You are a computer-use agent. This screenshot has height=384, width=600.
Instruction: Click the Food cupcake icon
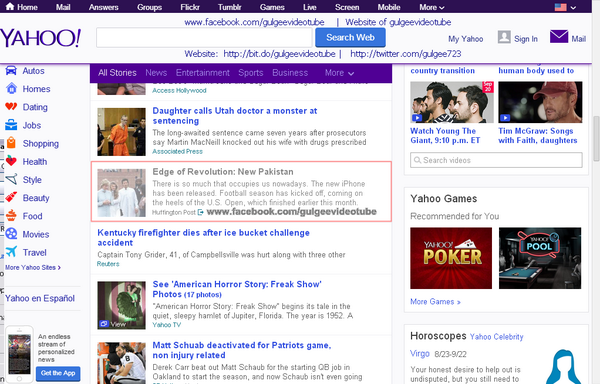[11, 215]
